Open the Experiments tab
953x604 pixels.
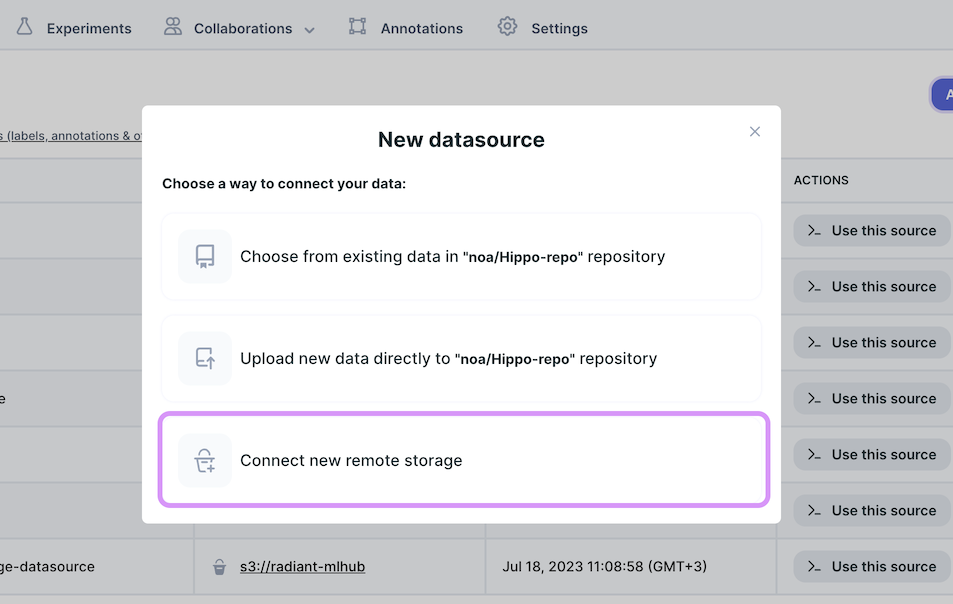click(x=88, y=28)
